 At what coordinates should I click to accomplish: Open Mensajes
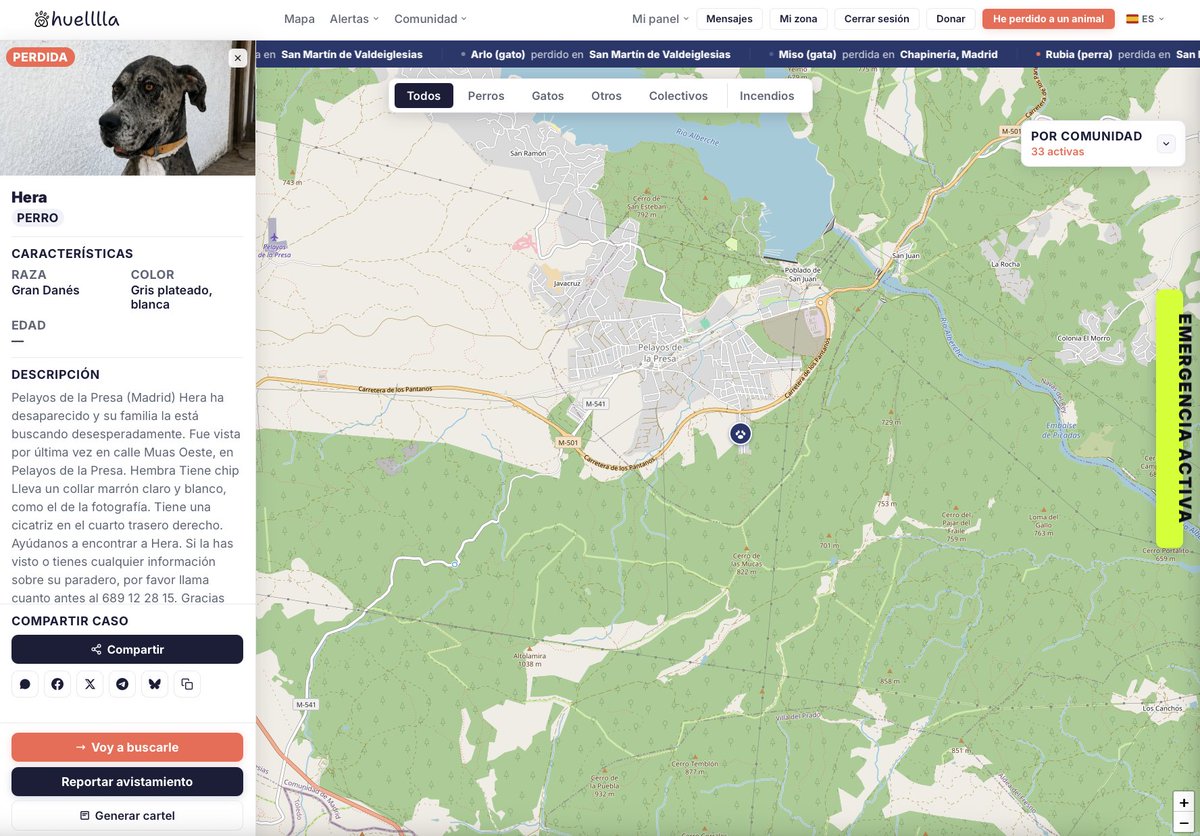pyautogui.click(x=729, y=19)
